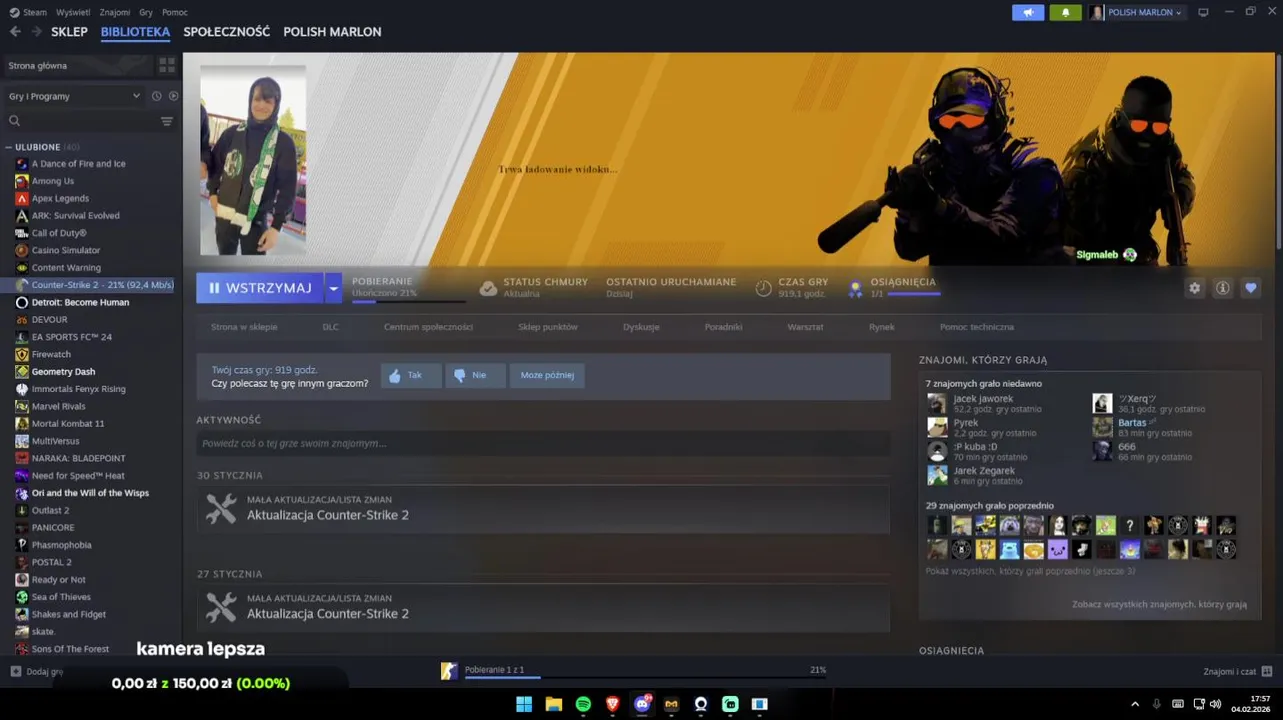This screenshot has width=1283, height=720.
Task: Click Strona główna in sidebar
Action: coord(38,65)
